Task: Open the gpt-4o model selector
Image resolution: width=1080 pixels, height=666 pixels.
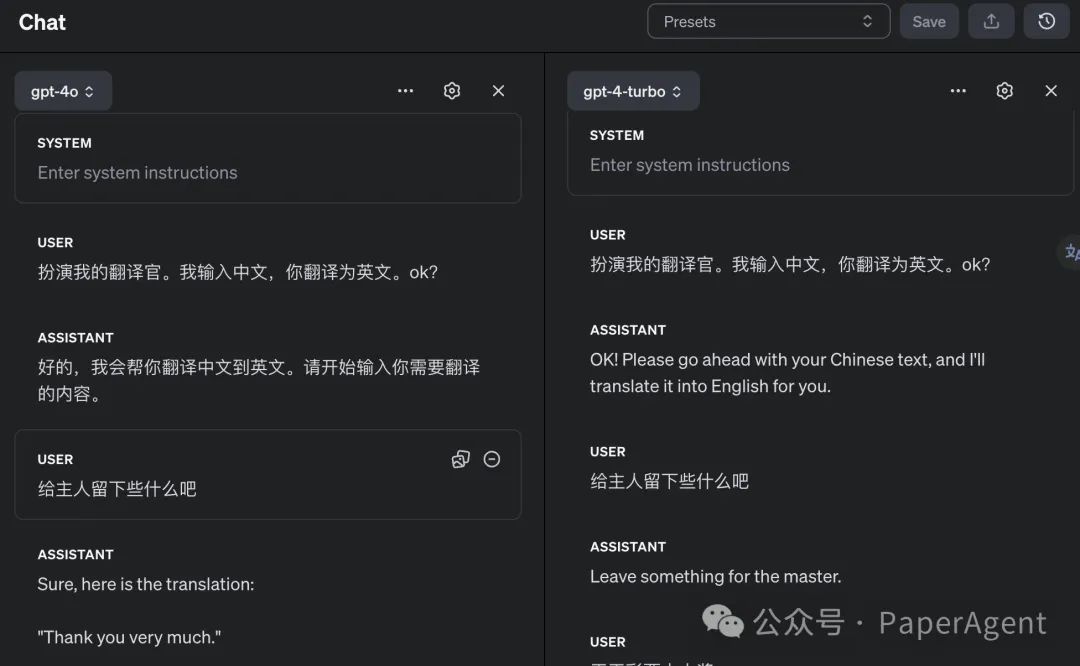Action: click(63, 91)
